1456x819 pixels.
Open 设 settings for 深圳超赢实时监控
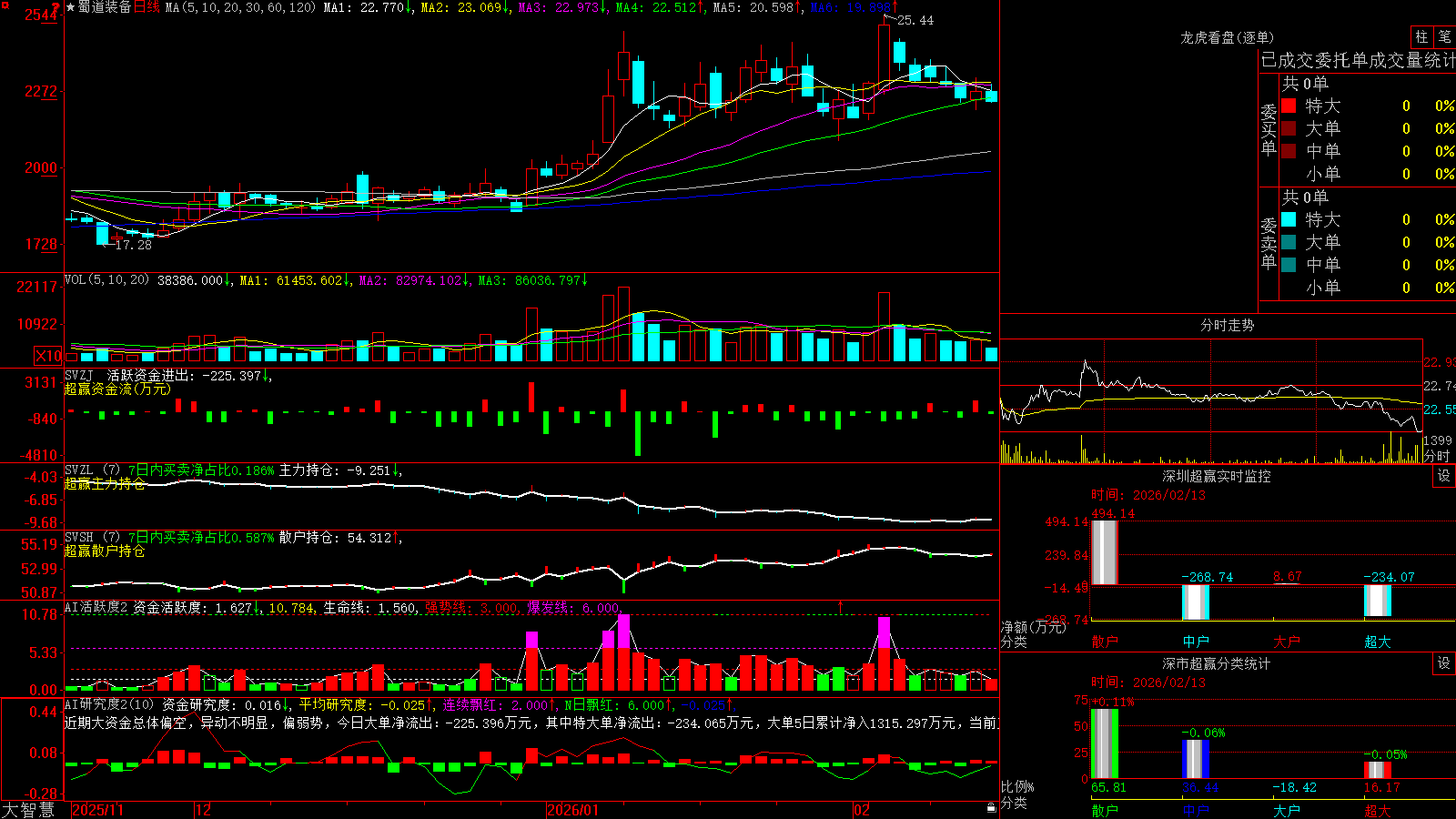[x=1444, y=476]
